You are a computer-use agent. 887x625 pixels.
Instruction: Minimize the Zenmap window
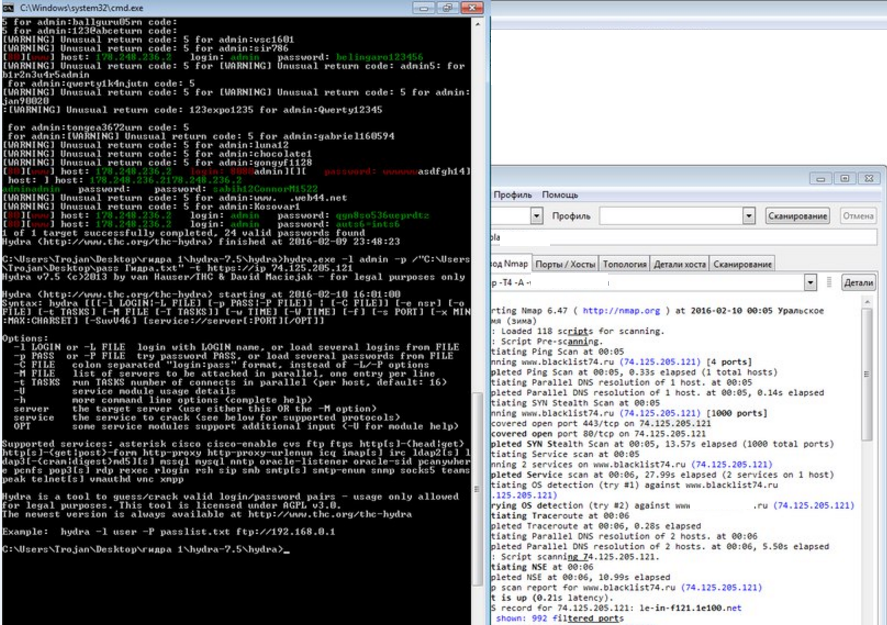(822, 178)
